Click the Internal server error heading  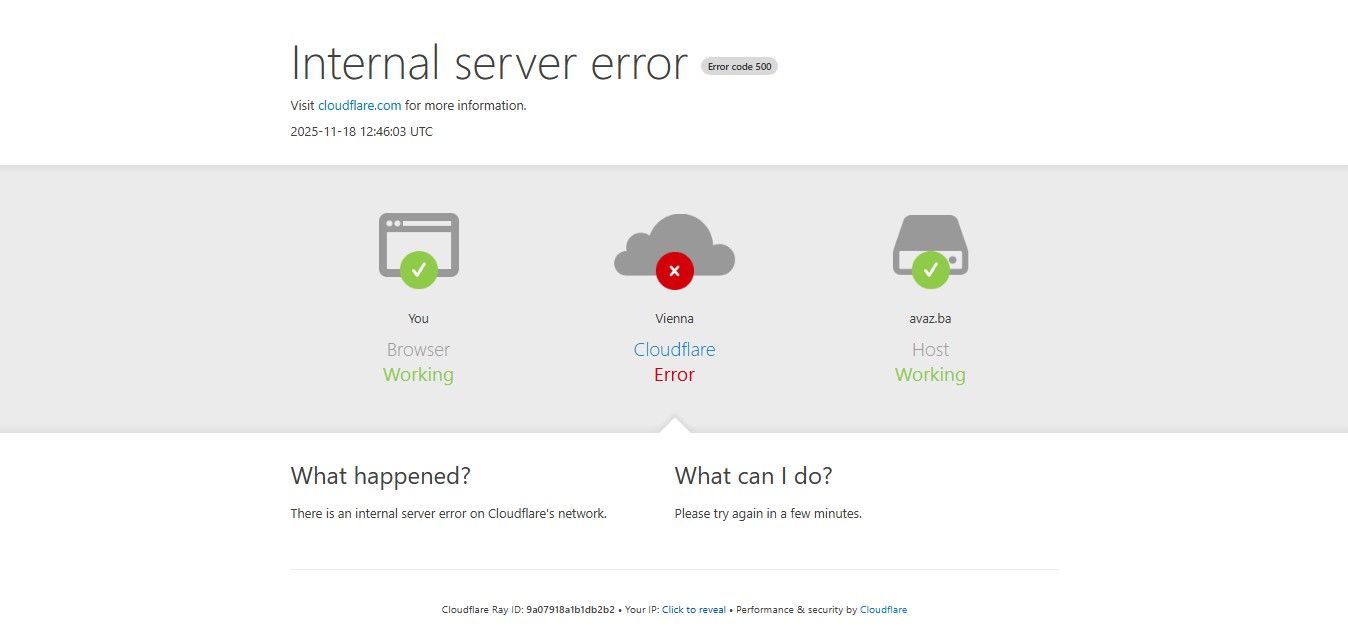click(x=489, y=63)
